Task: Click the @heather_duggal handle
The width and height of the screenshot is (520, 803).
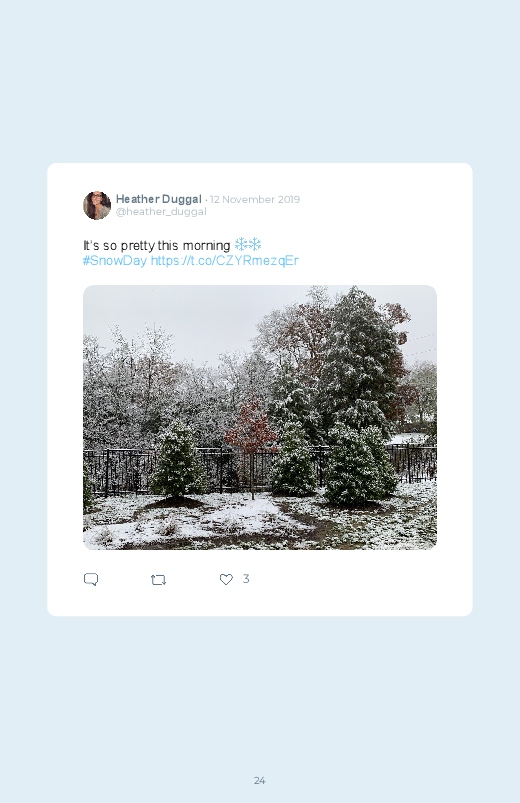Action: (161, 212)
